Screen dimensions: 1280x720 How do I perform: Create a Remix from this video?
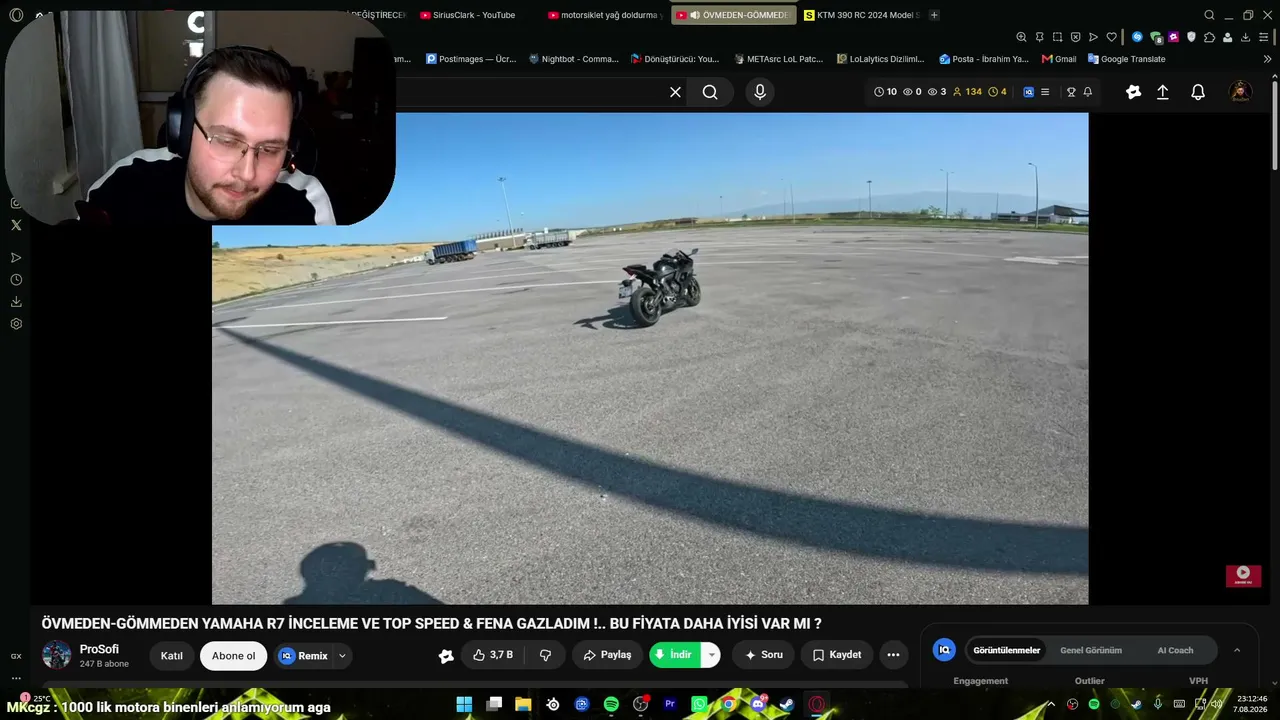(304, 656)
